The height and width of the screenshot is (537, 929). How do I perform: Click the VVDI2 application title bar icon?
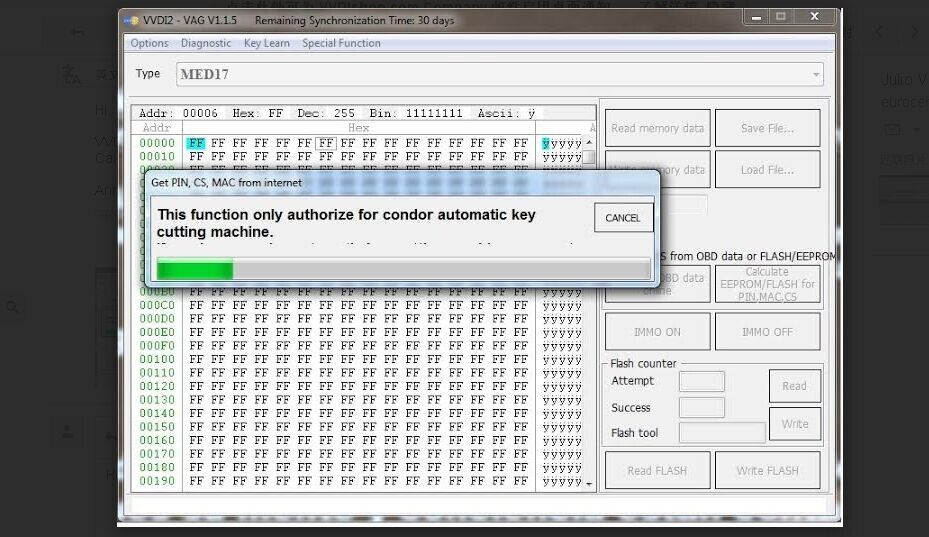131,21
